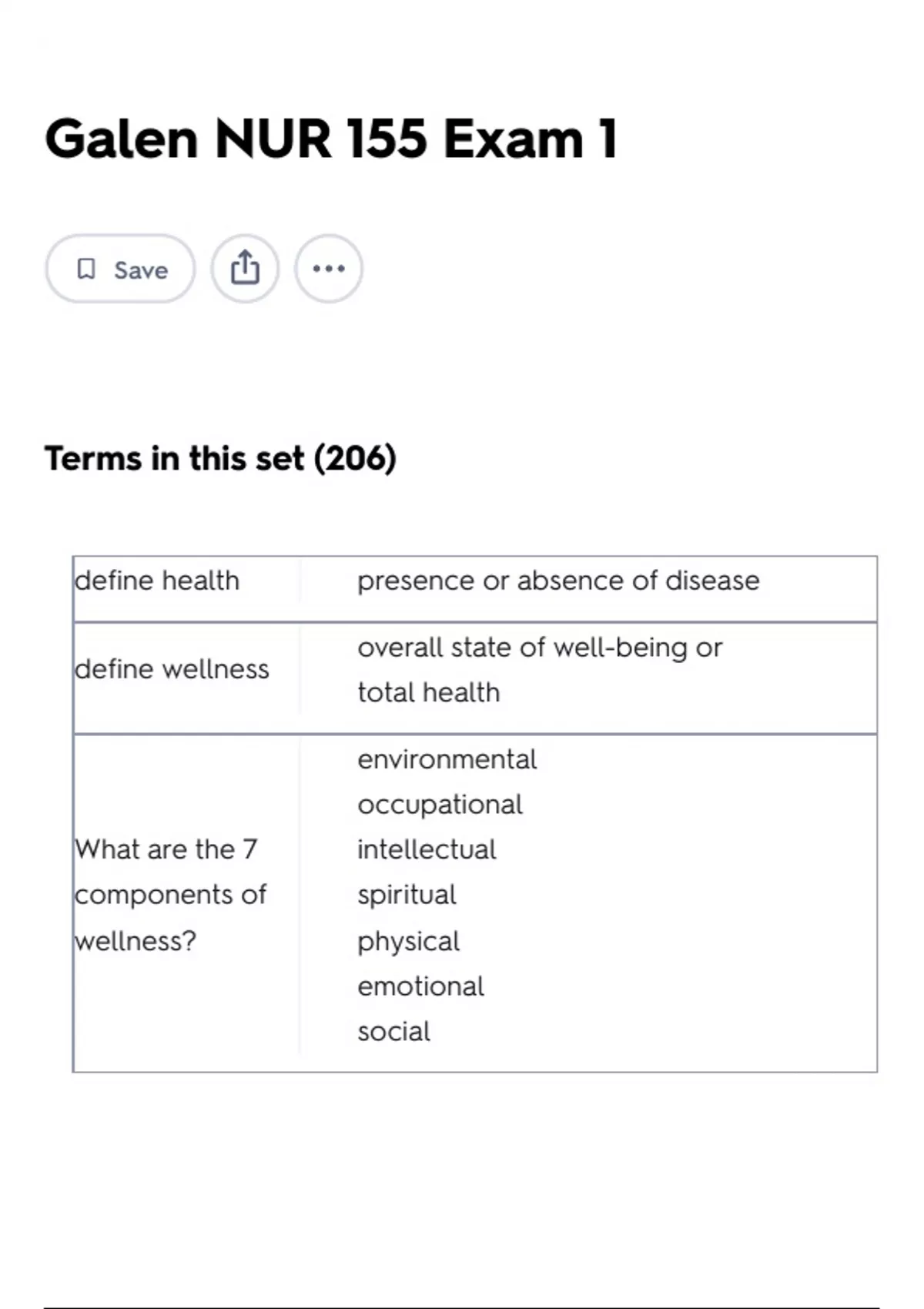Click 'presence or absence of disease' definition
The image size is (924, 1309).
(558, 581)
